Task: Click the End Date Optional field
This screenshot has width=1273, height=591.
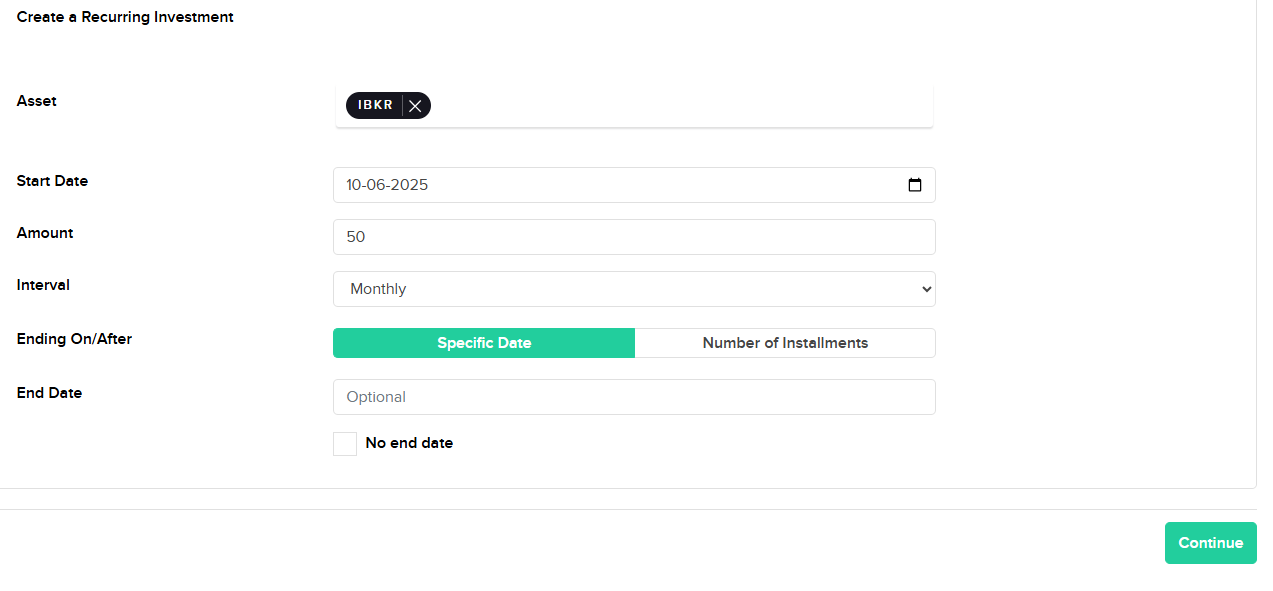Action: pos(634,397)
